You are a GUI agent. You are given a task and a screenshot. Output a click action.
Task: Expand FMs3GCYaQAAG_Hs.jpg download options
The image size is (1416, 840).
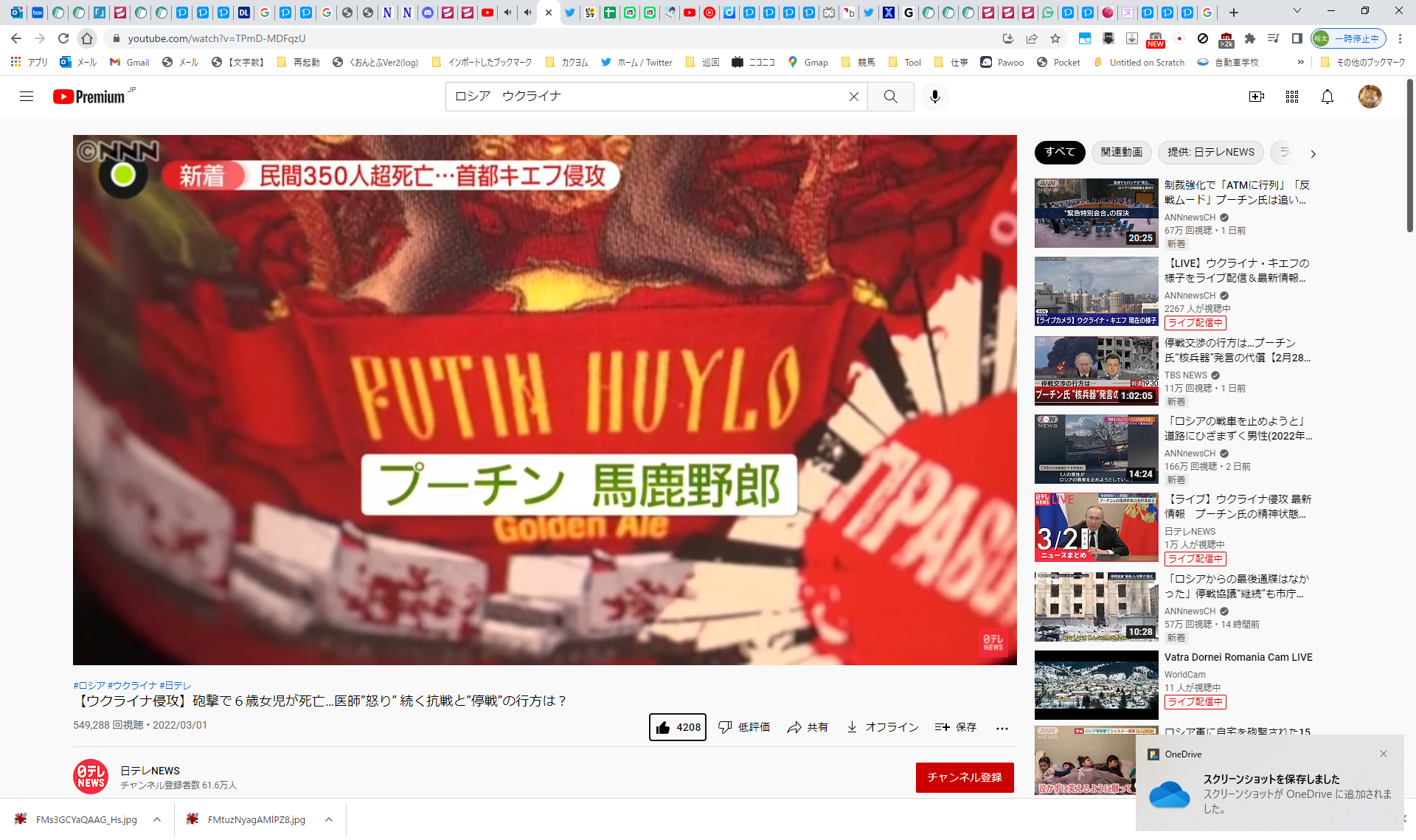(157, 819)
